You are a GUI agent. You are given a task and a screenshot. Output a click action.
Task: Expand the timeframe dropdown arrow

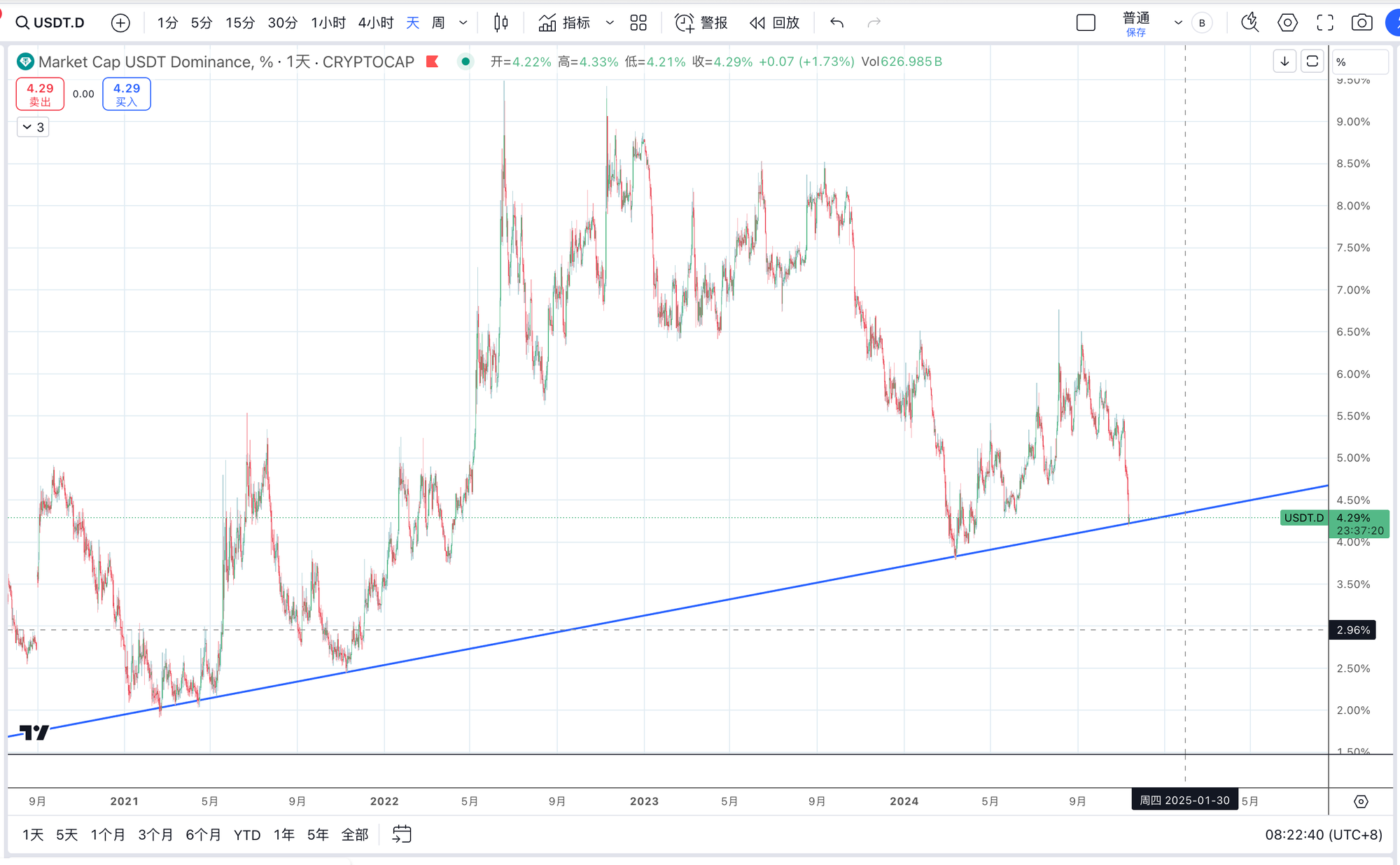[x=463, y=23]
